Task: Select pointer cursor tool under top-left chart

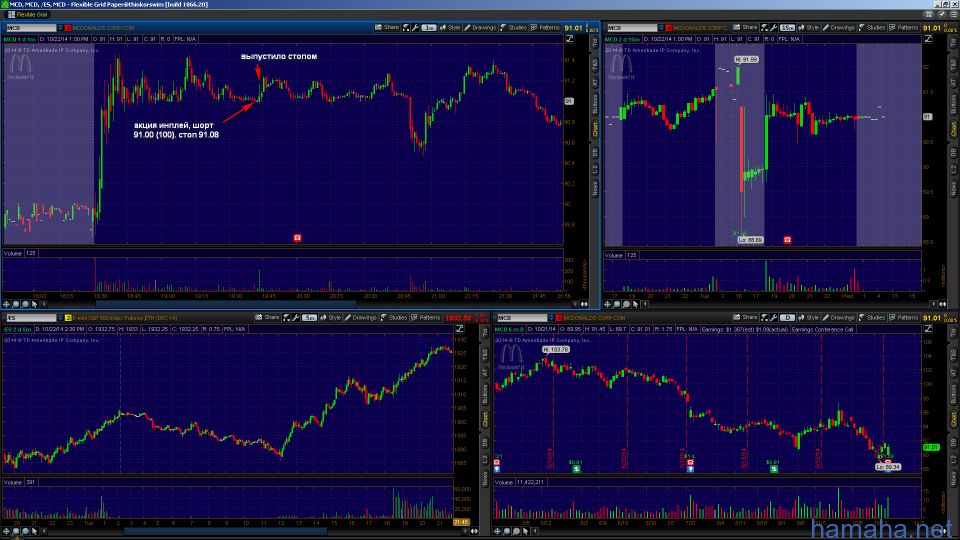Action: (34, 304)
